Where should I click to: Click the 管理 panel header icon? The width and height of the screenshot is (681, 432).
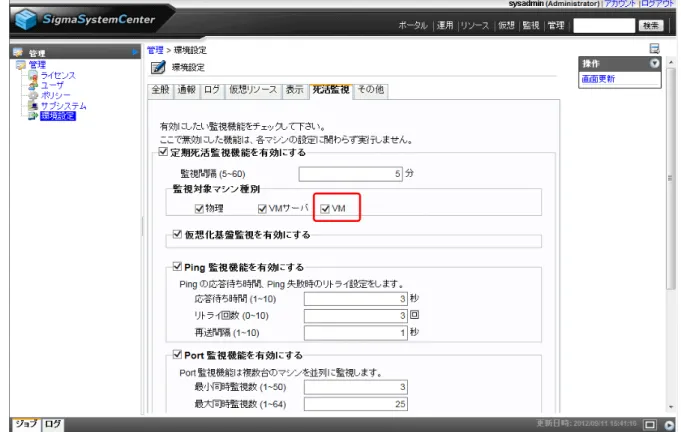(x=18, y=53)
